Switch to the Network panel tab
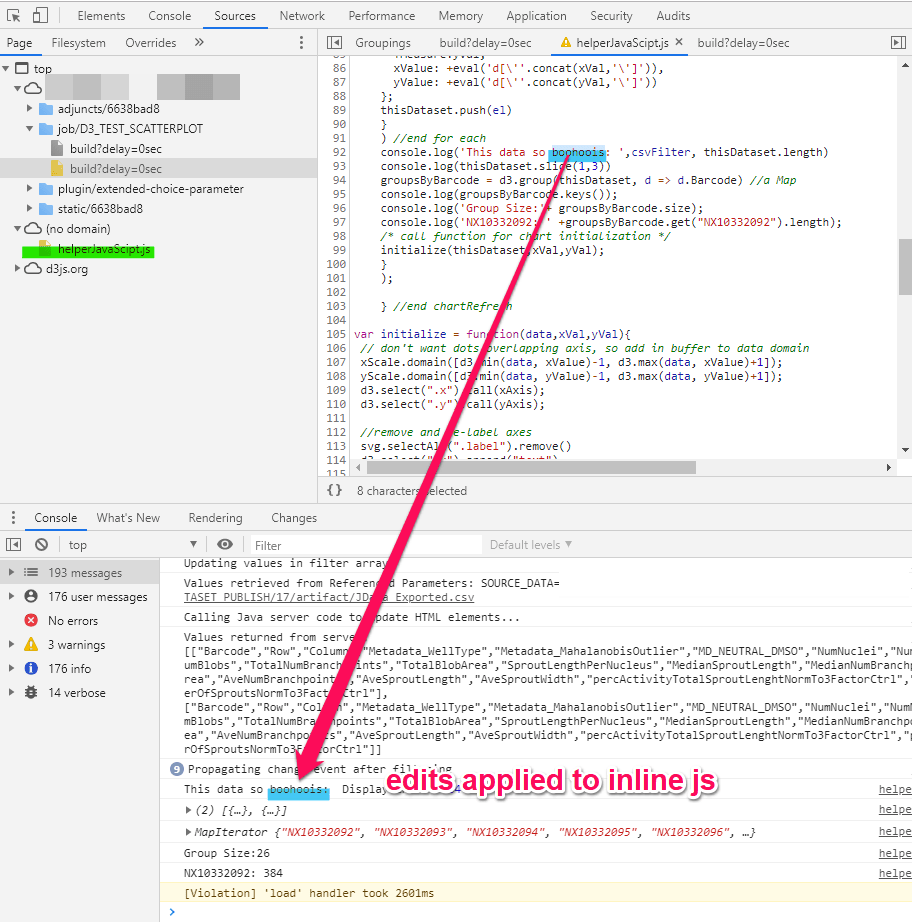This screenshot has height=922, width=912. tap(302, 15)
